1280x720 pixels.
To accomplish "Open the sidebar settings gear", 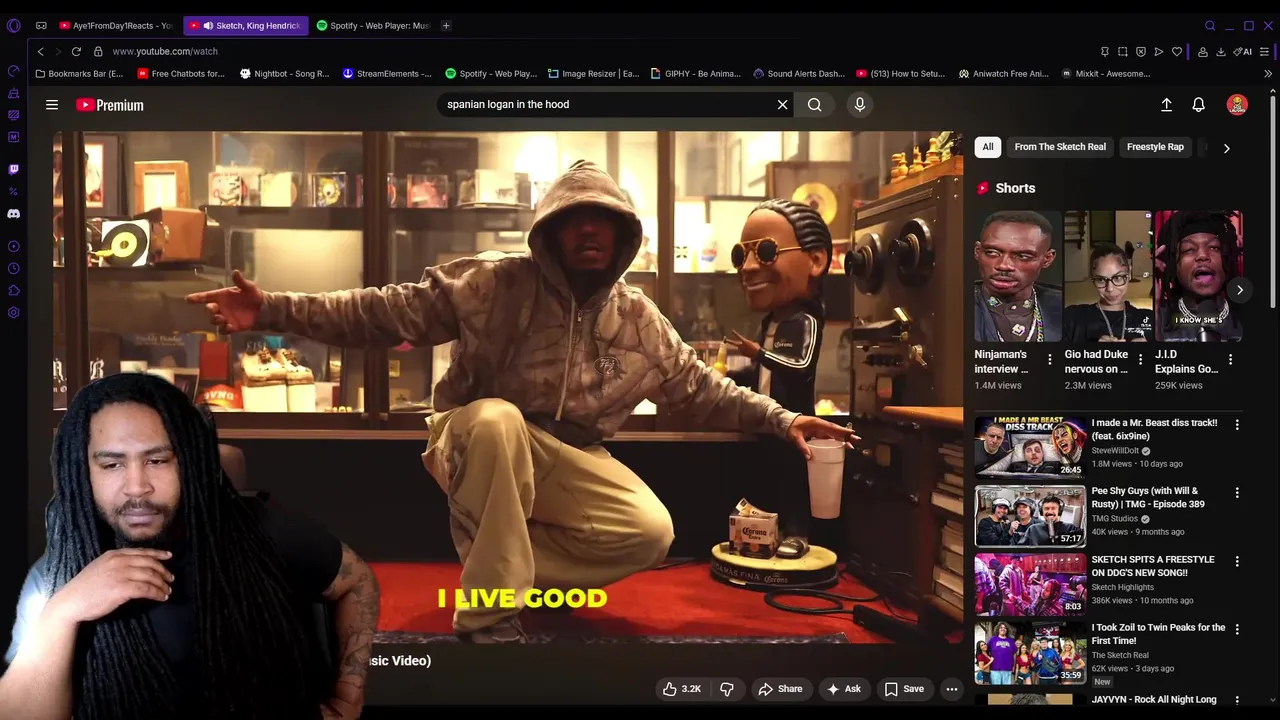I will pyautogui.click(x=14, y=312).
